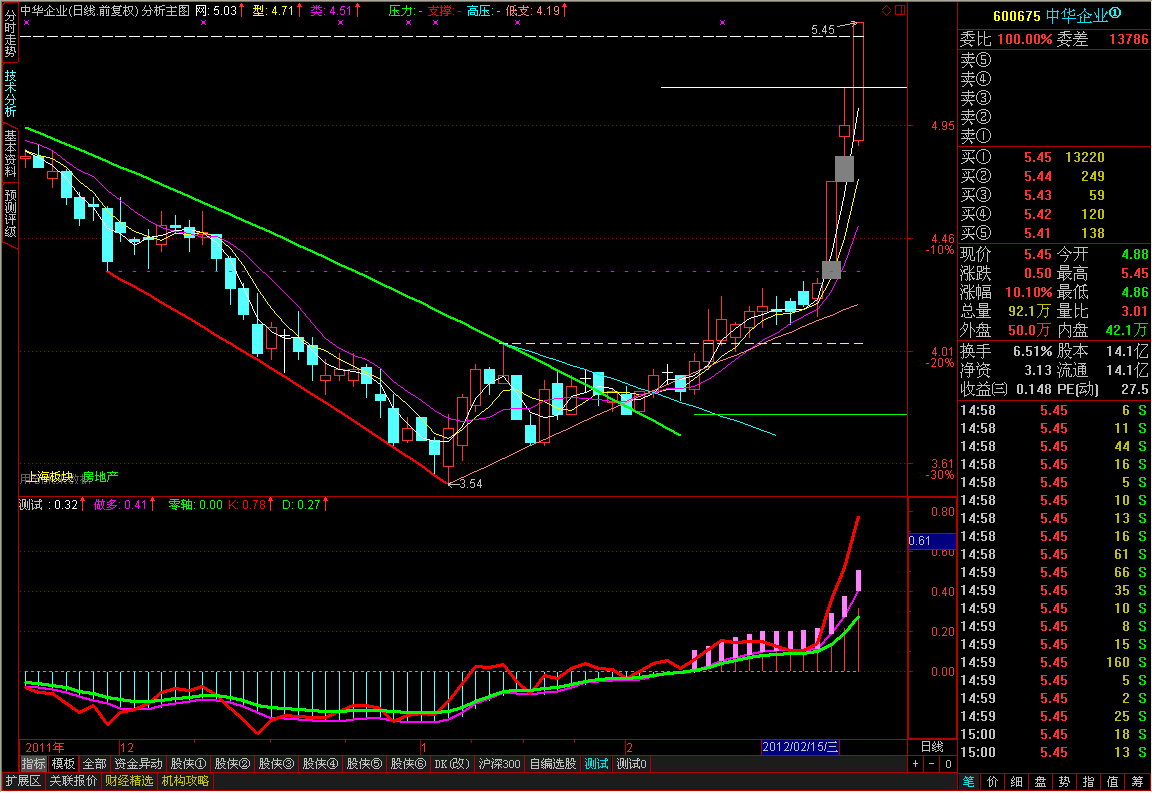The width and height of the screenshot is (1152, 793).
Task: Click the 涨幅 value 10.10%
Action: coord(1029,293)
